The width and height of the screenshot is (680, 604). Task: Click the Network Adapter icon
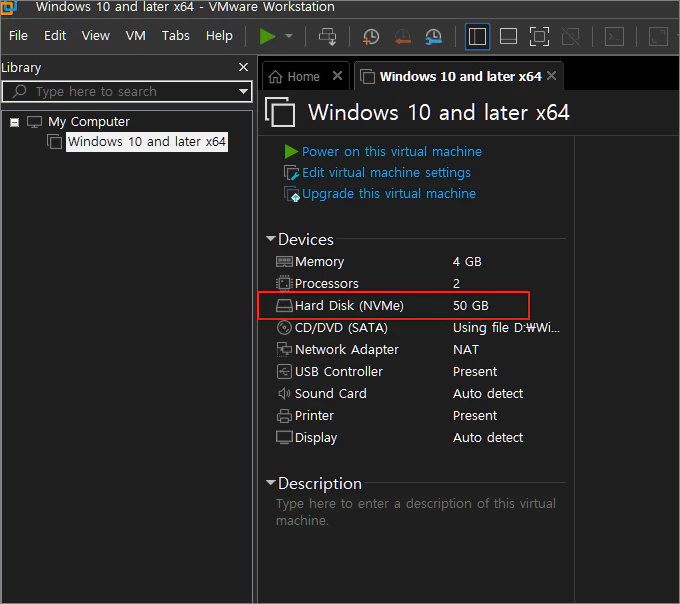click(x=284, y=349)
